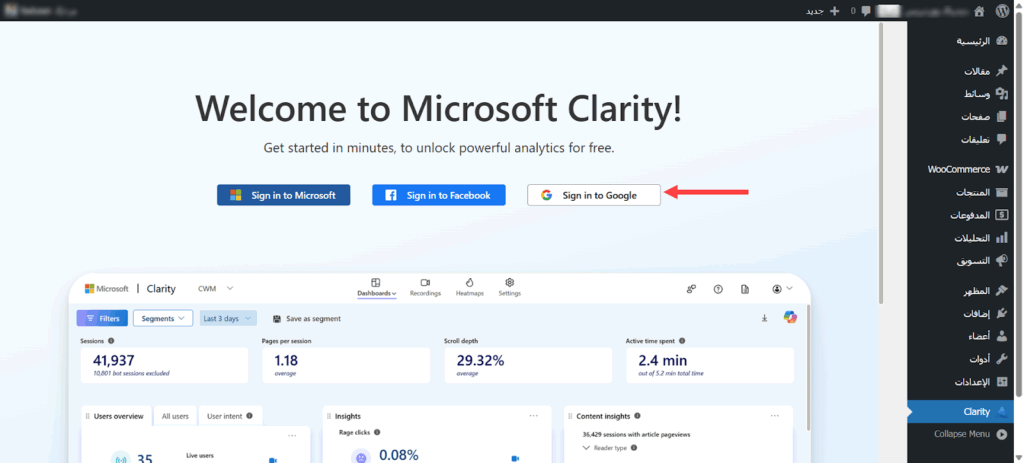The image size is (1024, 463).
Task: Click the Settings gear in Clarity preview
Action: coord(509,288)
